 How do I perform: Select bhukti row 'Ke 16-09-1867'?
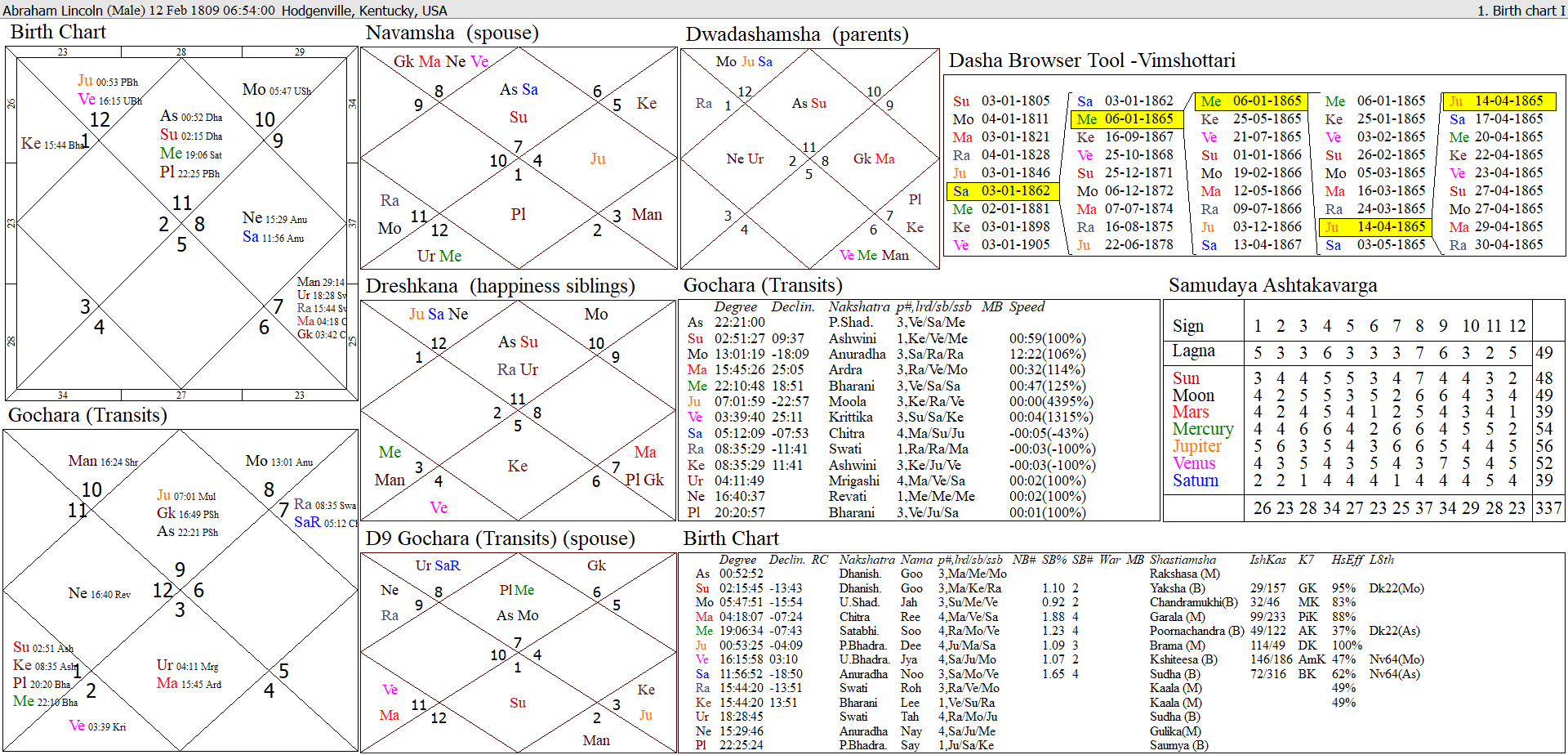pyautogui.click(x=1125, y=137)
